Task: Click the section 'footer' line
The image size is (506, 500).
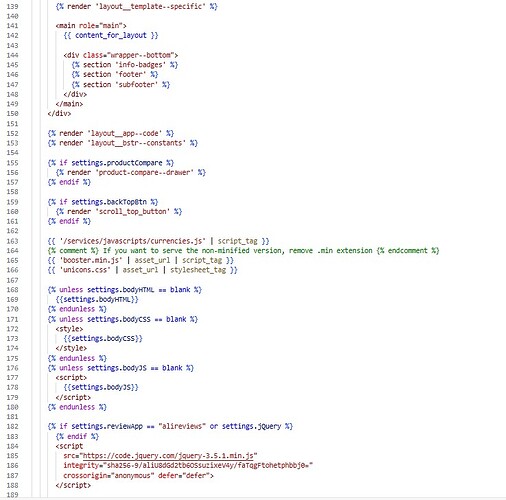Action: pos(115,74)
